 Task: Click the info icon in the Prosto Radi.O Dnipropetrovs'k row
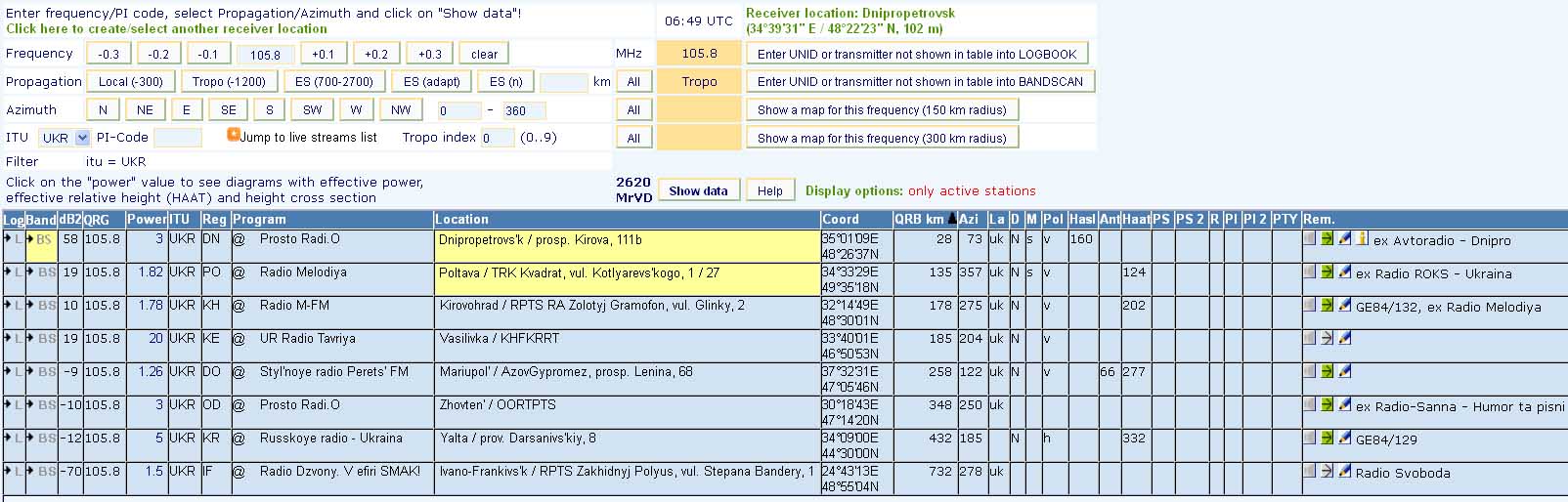tap(1363, 238)
